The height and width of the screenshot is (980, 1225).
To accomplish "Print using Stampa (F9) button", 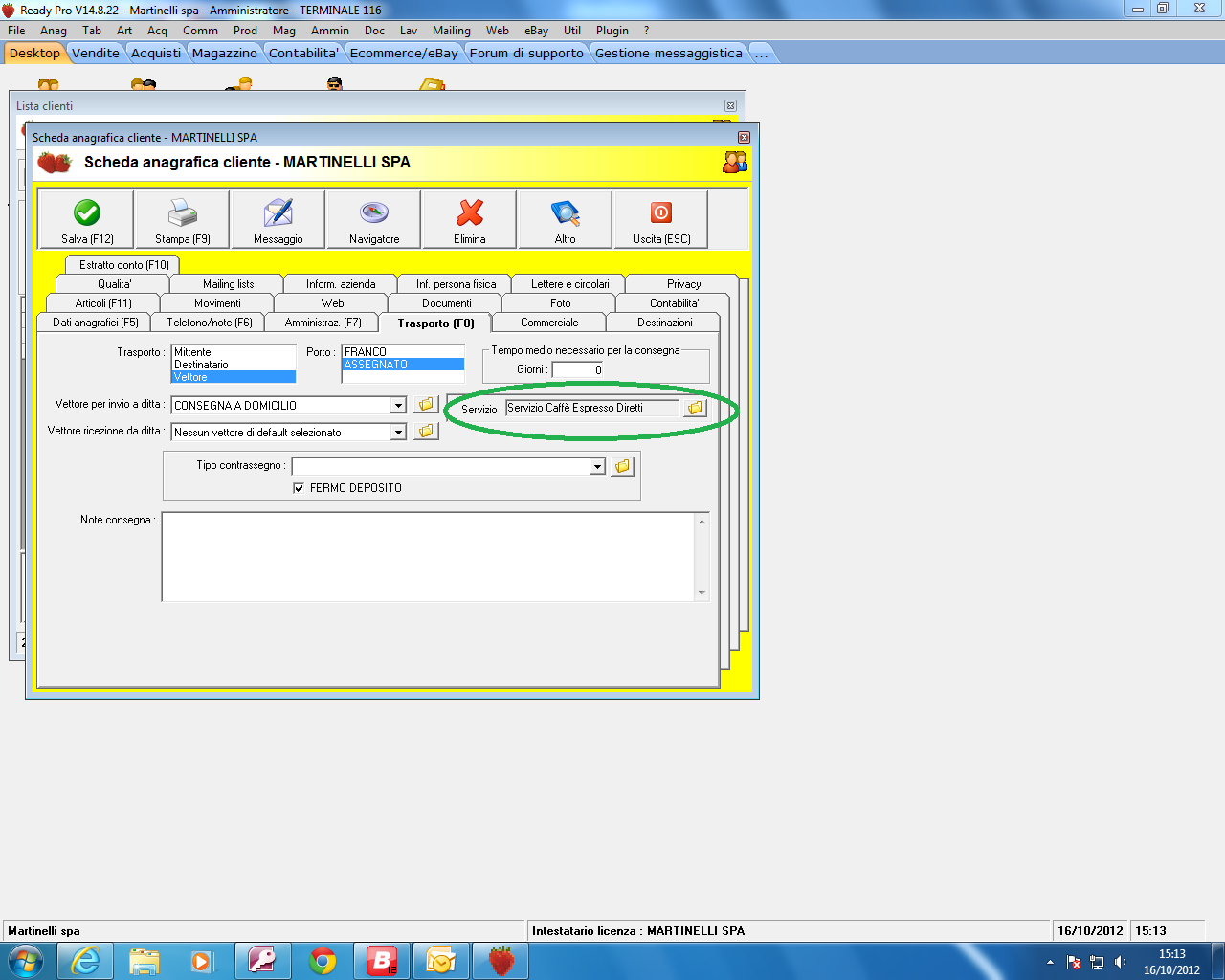I will tap(183, 220).
